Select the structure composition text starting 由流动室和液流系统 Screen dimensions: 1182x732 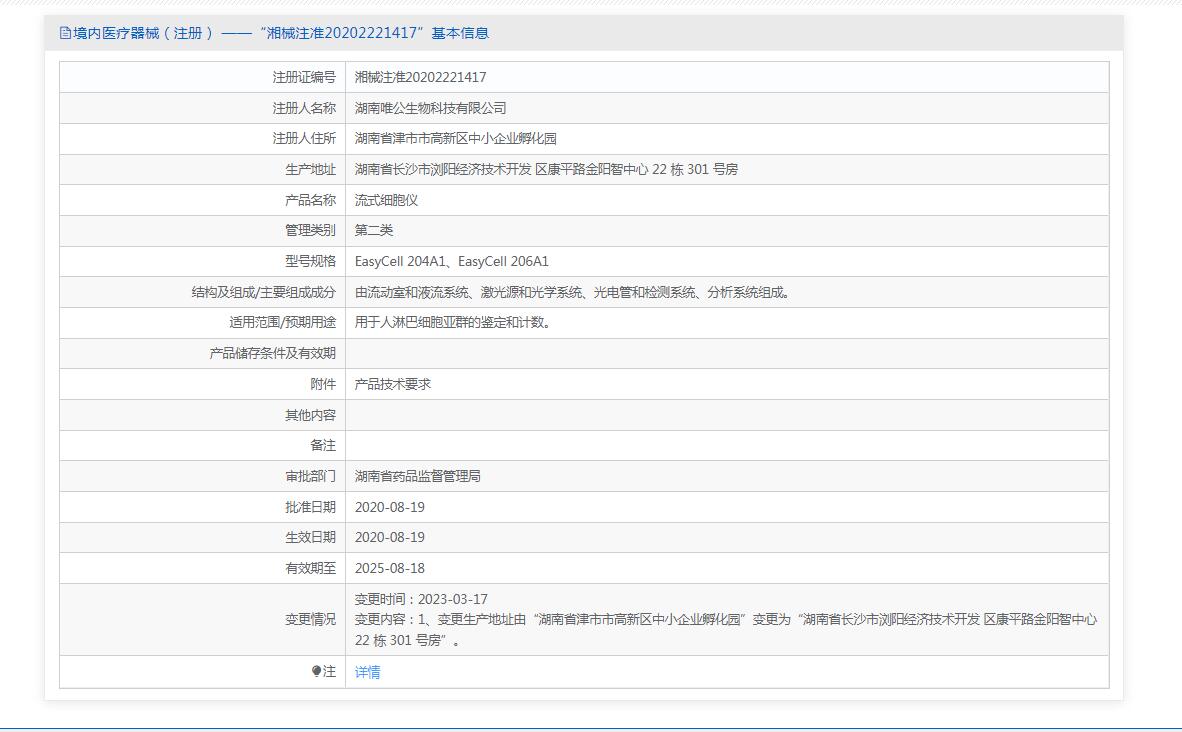pos(575,292)
